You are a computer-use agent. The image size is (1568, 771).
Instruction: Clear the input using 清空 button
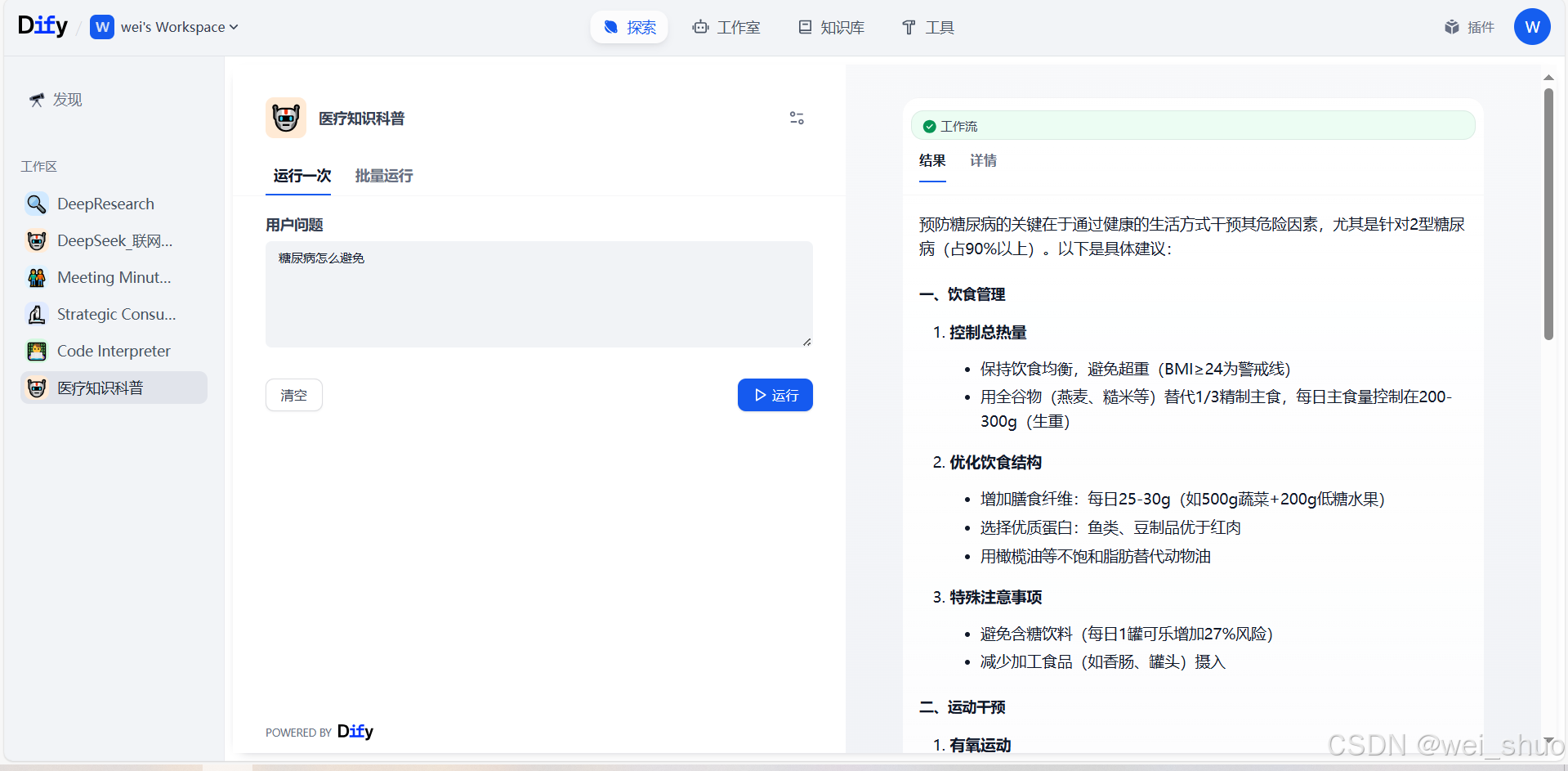coord(293,395)
